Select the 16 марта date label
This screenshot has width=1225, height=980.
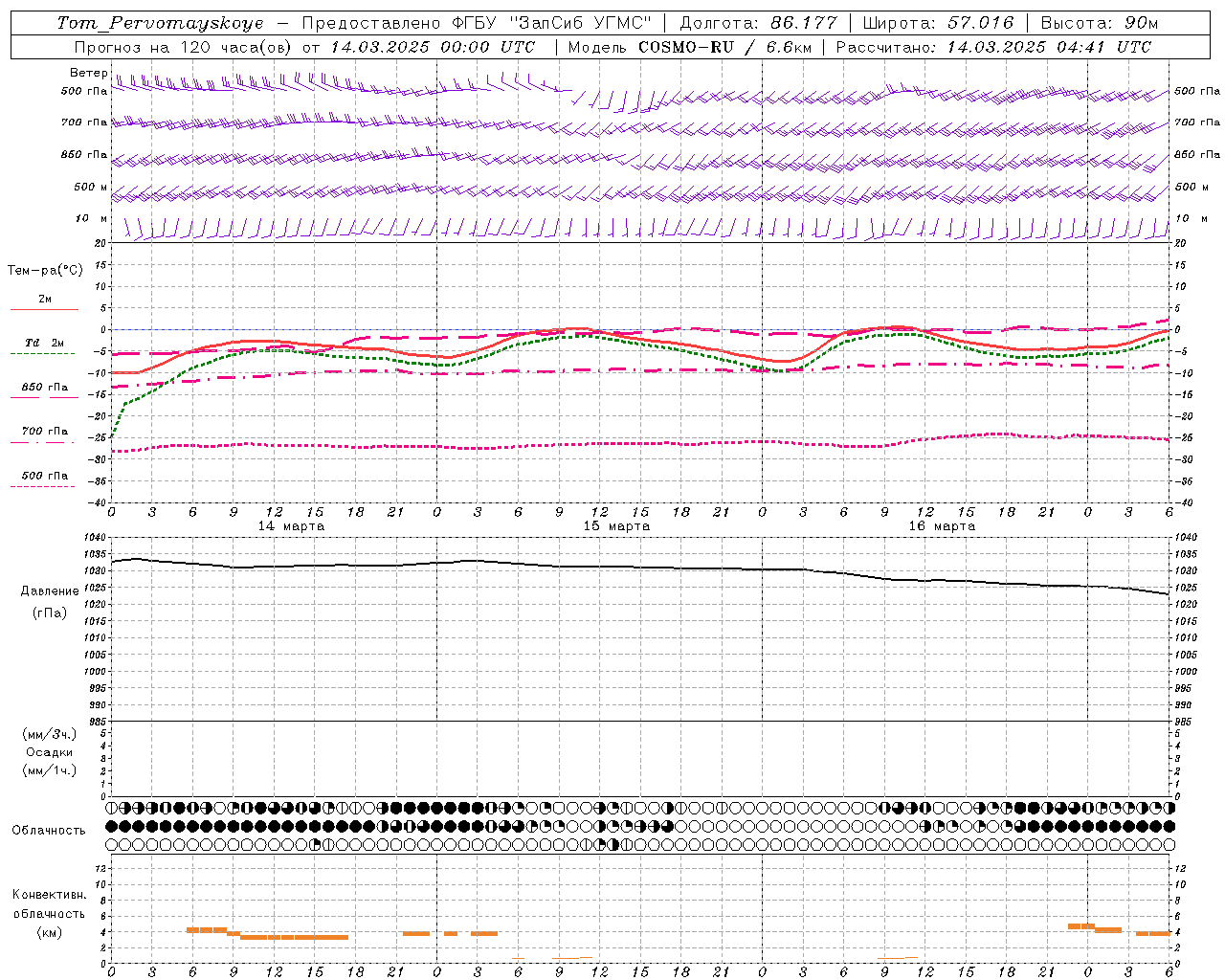tap(942, 526)
